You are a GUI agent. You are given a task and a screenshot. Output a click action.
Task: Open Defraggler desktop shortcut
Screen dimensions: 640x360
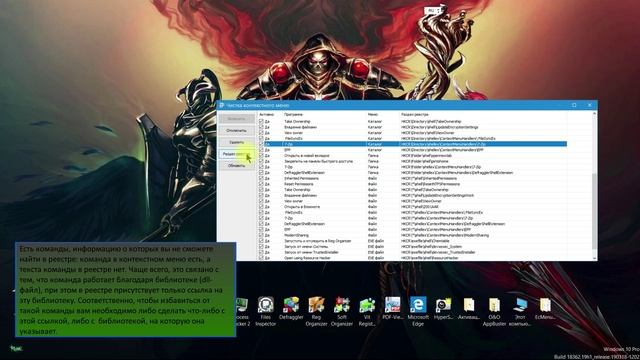(x=291, y=308)
